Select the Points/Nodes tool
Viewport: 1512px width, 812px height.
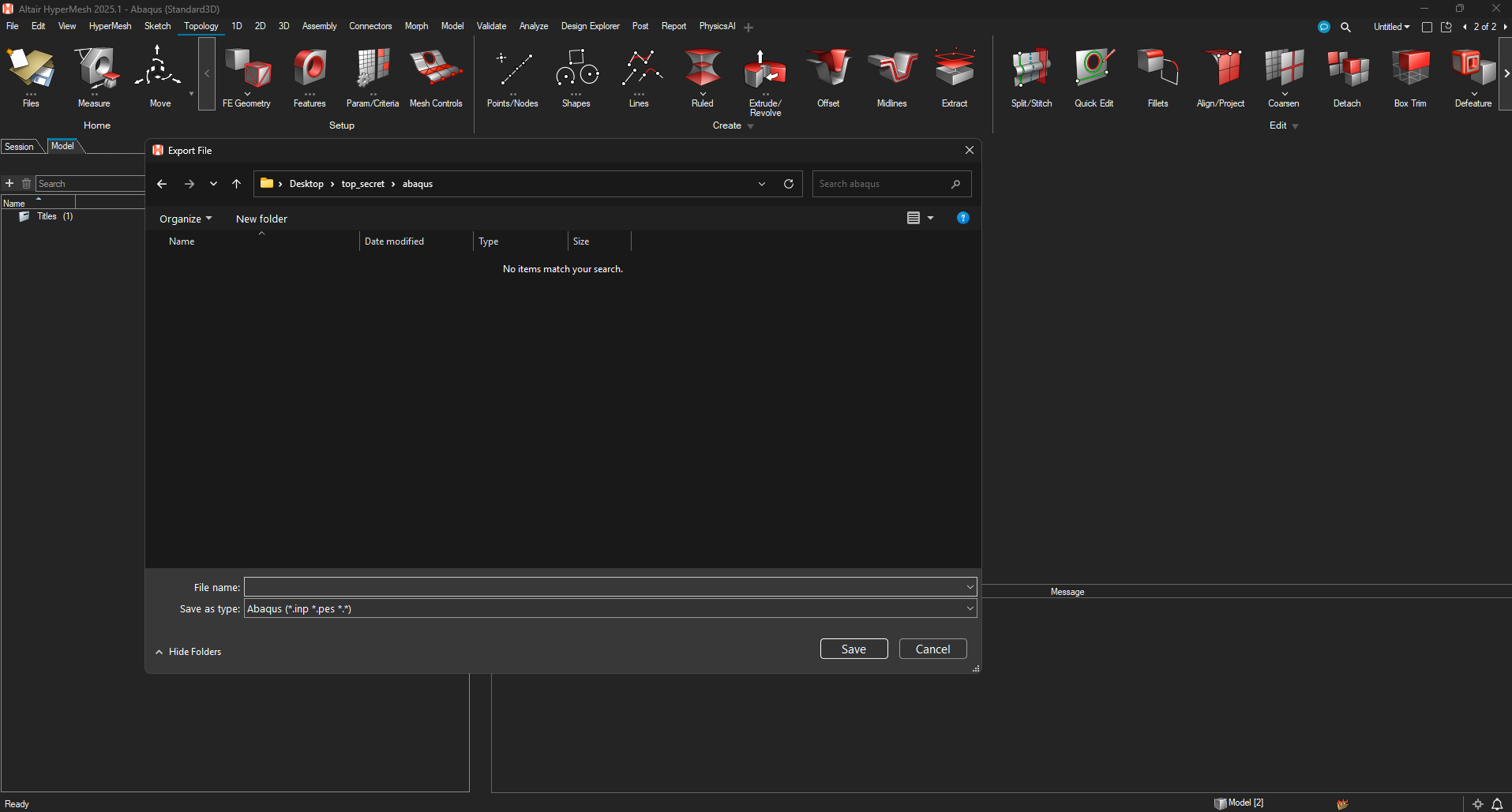512,77
